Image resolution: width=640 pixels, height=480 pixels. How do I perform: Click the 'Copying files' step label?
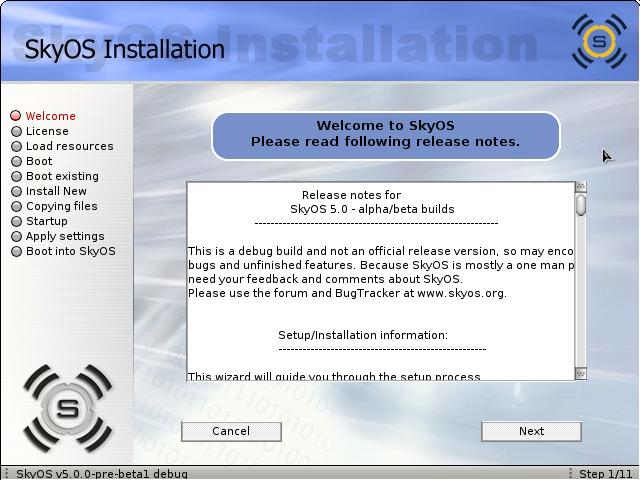click(62, 206)
